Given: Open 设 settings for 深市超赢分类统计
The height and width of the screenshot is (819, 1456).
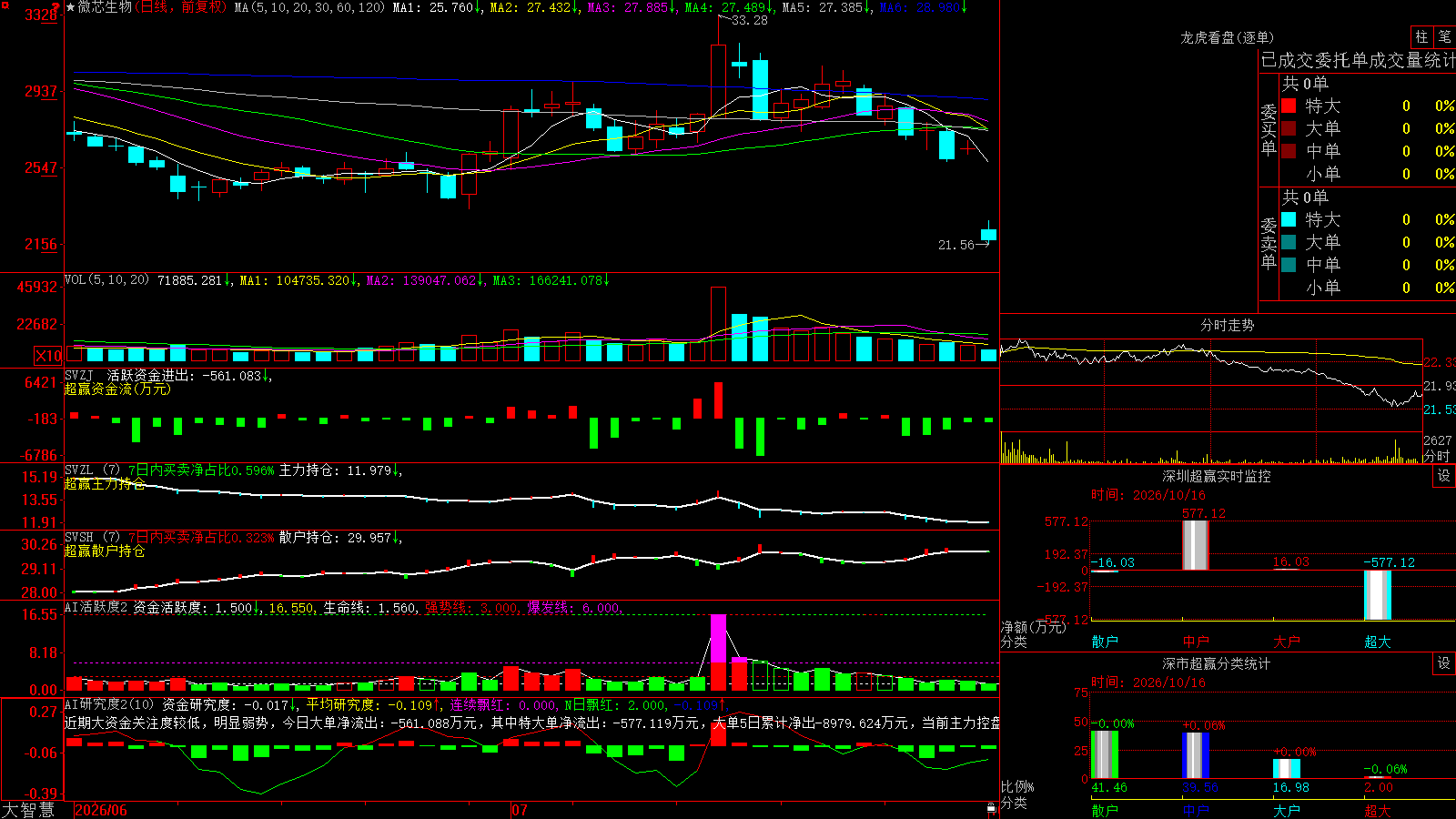Looking at the screenshot, I should point(1444,663).
